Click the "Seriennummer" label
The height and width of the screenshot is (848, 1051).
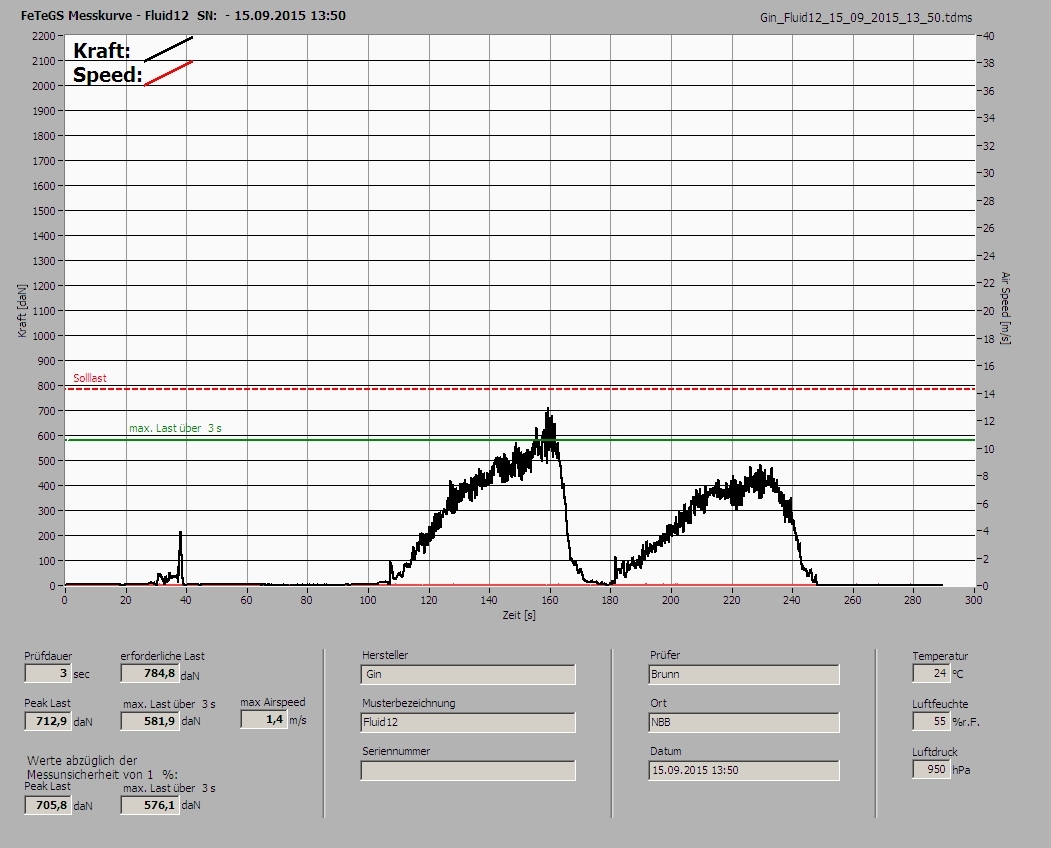[396, 751]
